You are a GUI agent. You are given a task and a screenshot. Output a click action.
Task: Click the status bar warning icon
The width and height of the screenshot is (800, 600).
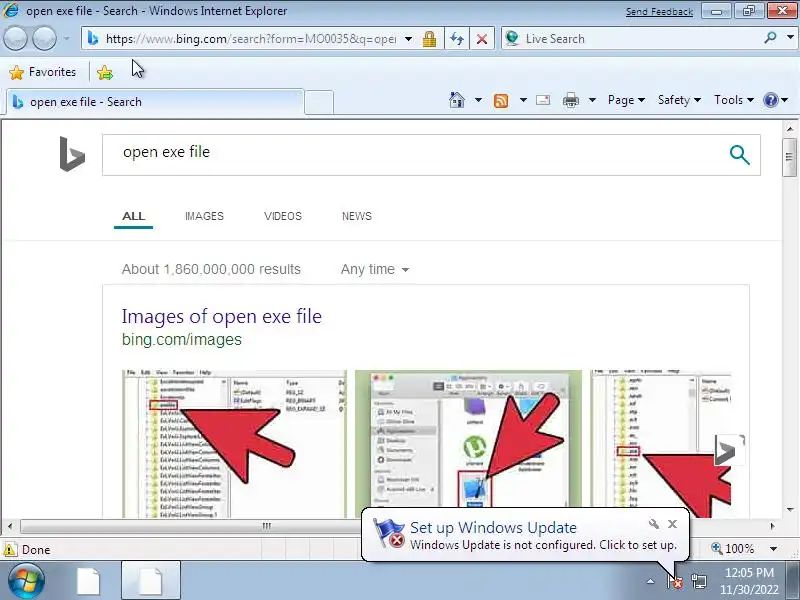tap(10, 549)
